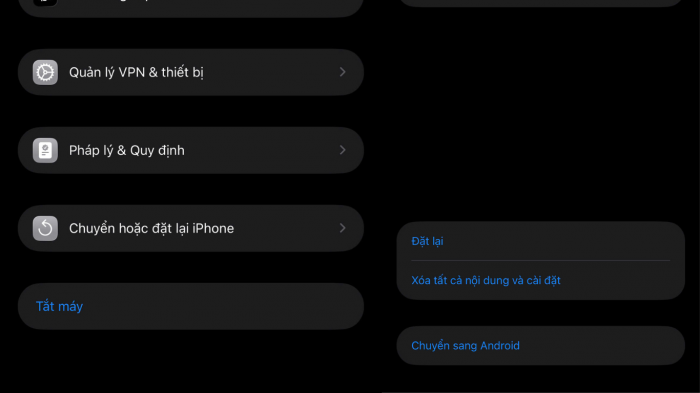The width and height of the screenshot is (700, 393).
Task: Tap the partially hidden icon at top left
Action: point(45,3)
